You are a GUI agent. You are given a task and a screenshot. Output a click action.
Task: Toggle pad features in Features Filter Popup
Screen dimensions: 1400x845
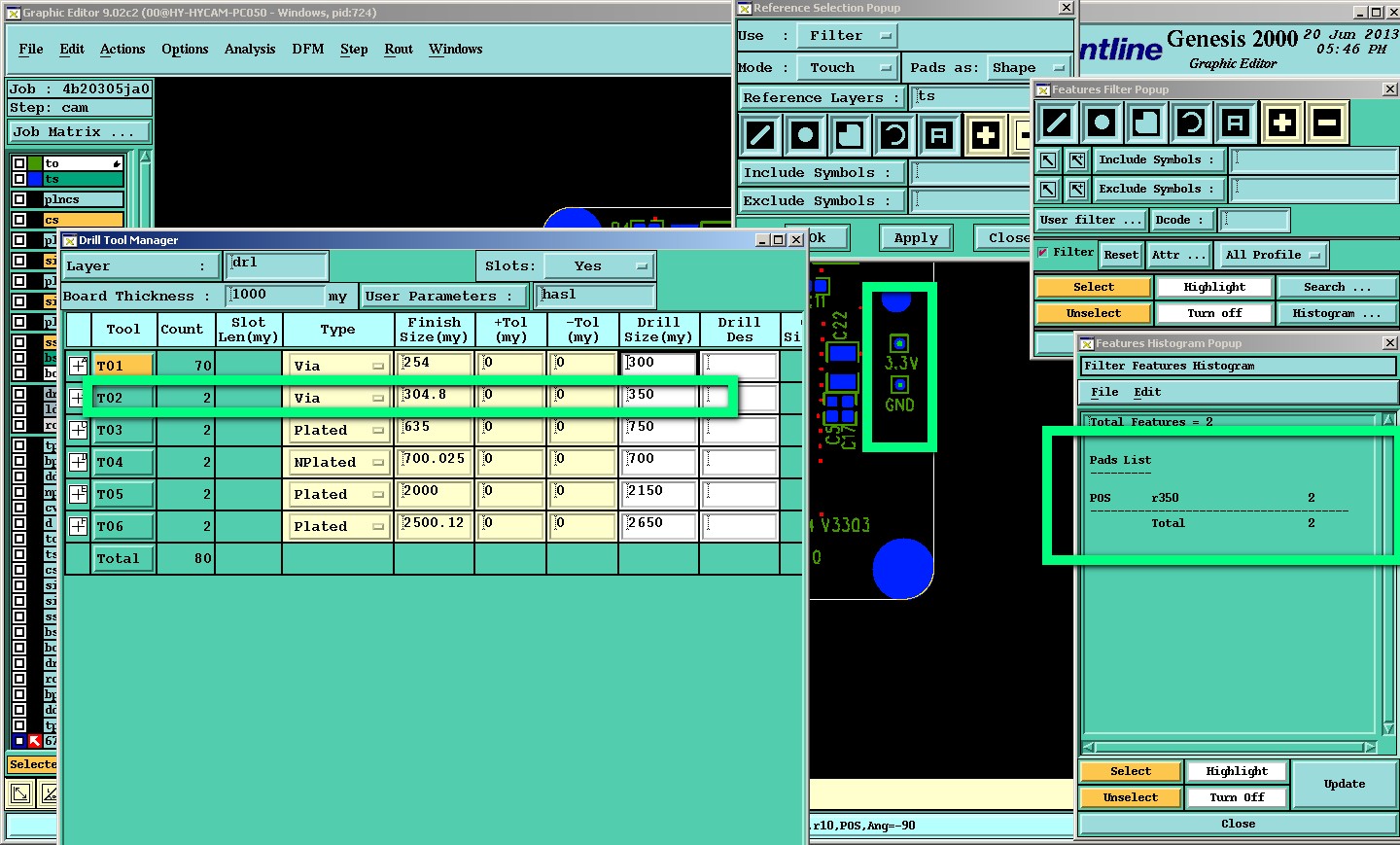(x=1102, y=123)
